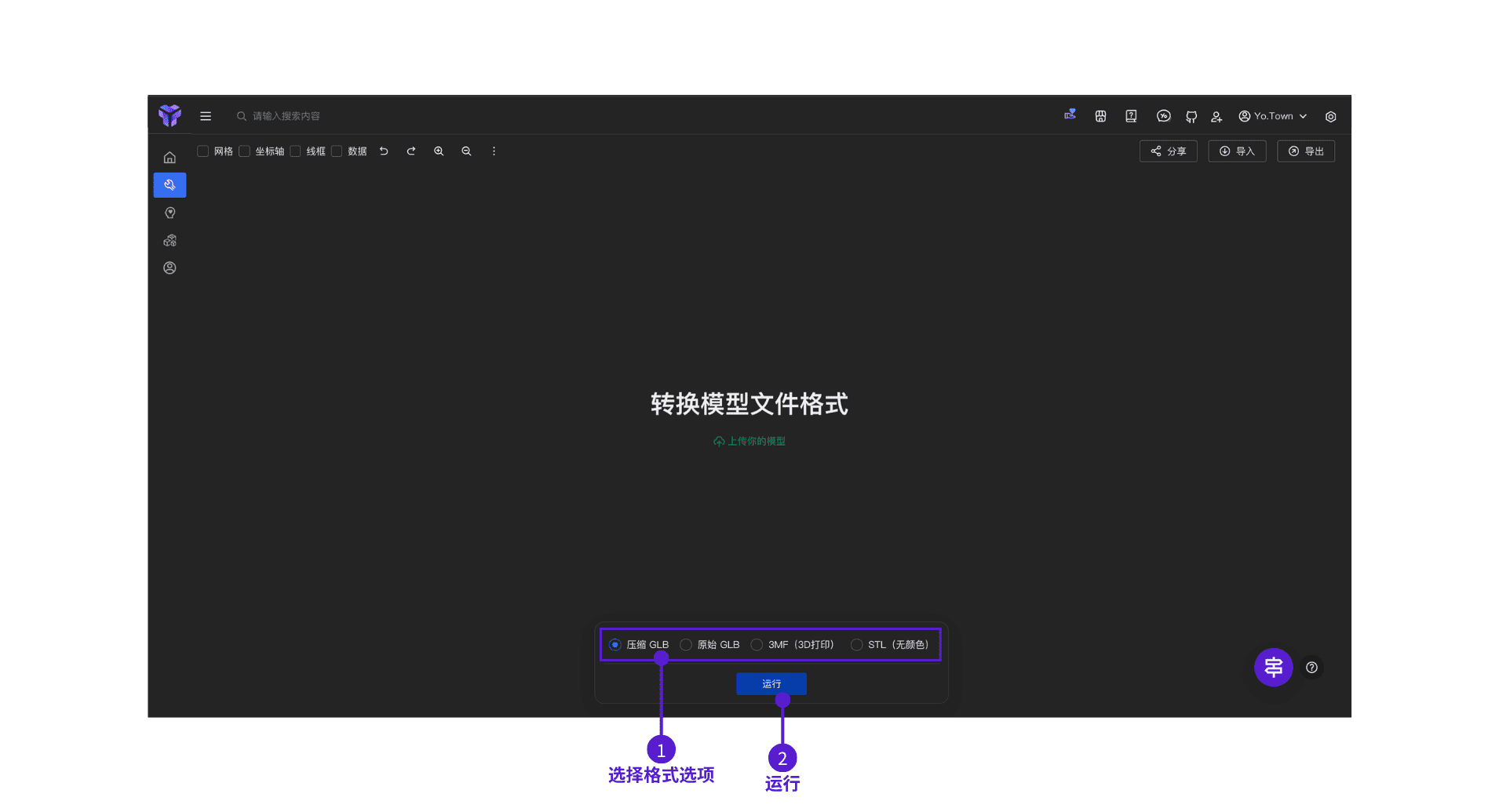Select the wrench tools sidebar icon
Viewport: 1499px width, 812px height.
pos(170,185)
